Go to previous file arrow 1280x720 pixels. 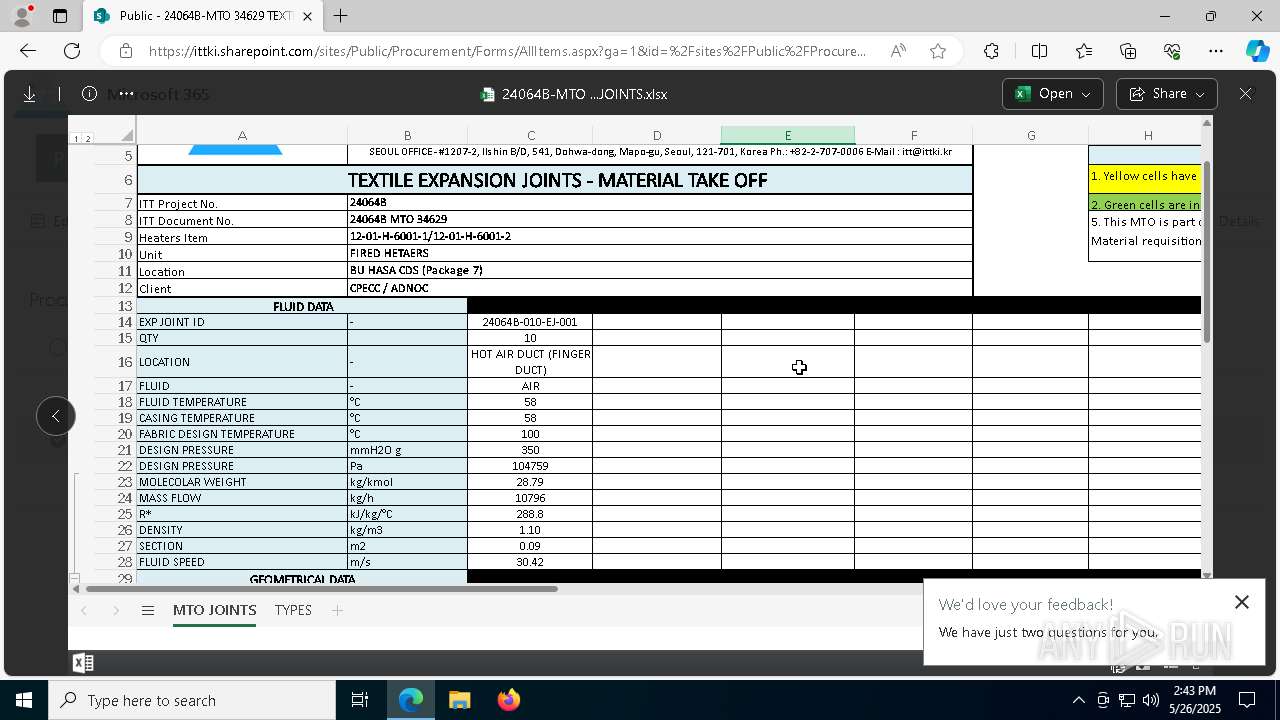(x=56, y=416)
